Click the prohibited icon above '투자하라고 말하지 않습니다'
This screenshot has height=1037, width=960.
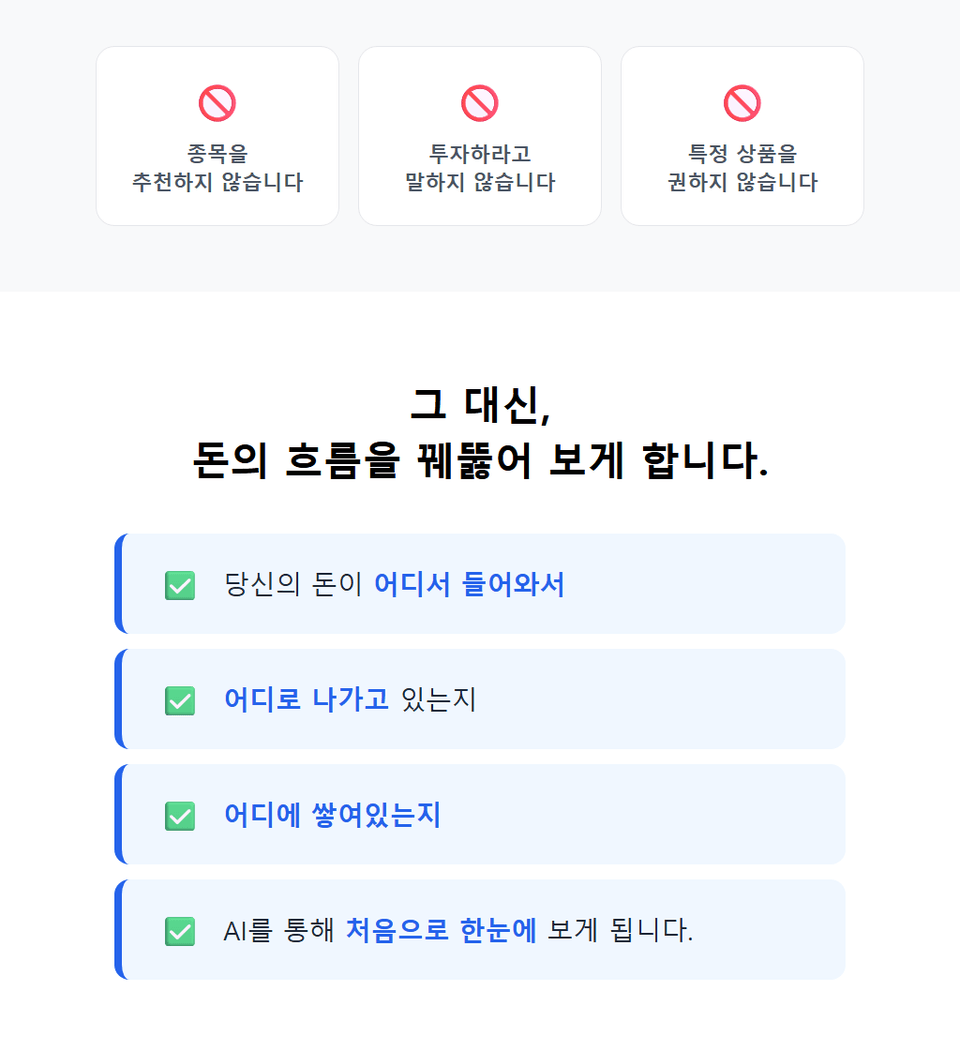(x=479, y=103)
